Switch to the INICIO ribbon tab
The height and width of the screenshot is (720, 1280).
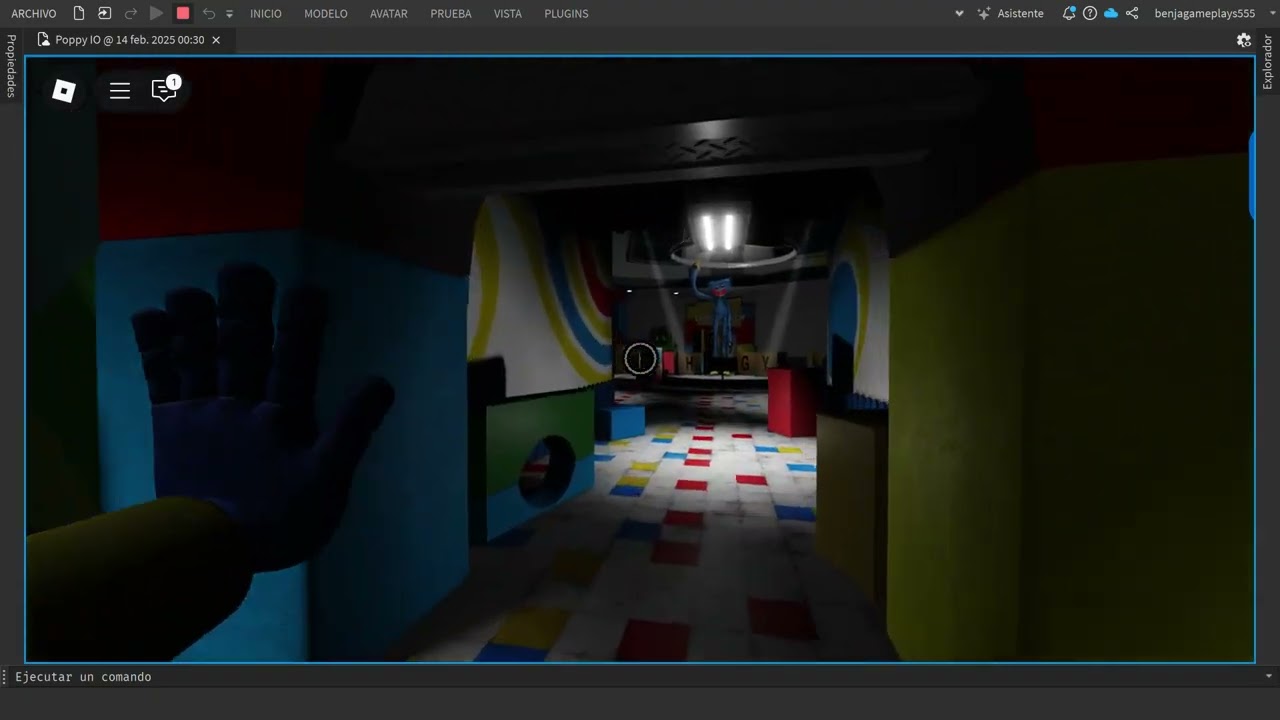coord(266,14)
